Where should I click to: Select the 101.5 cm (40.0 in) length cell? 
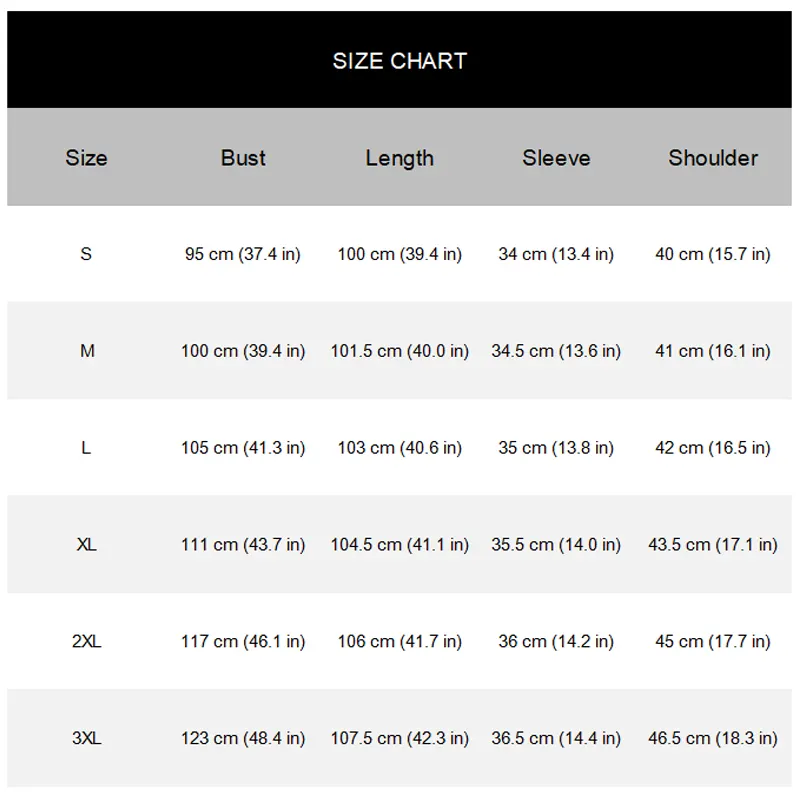click(x=399, y=351)
